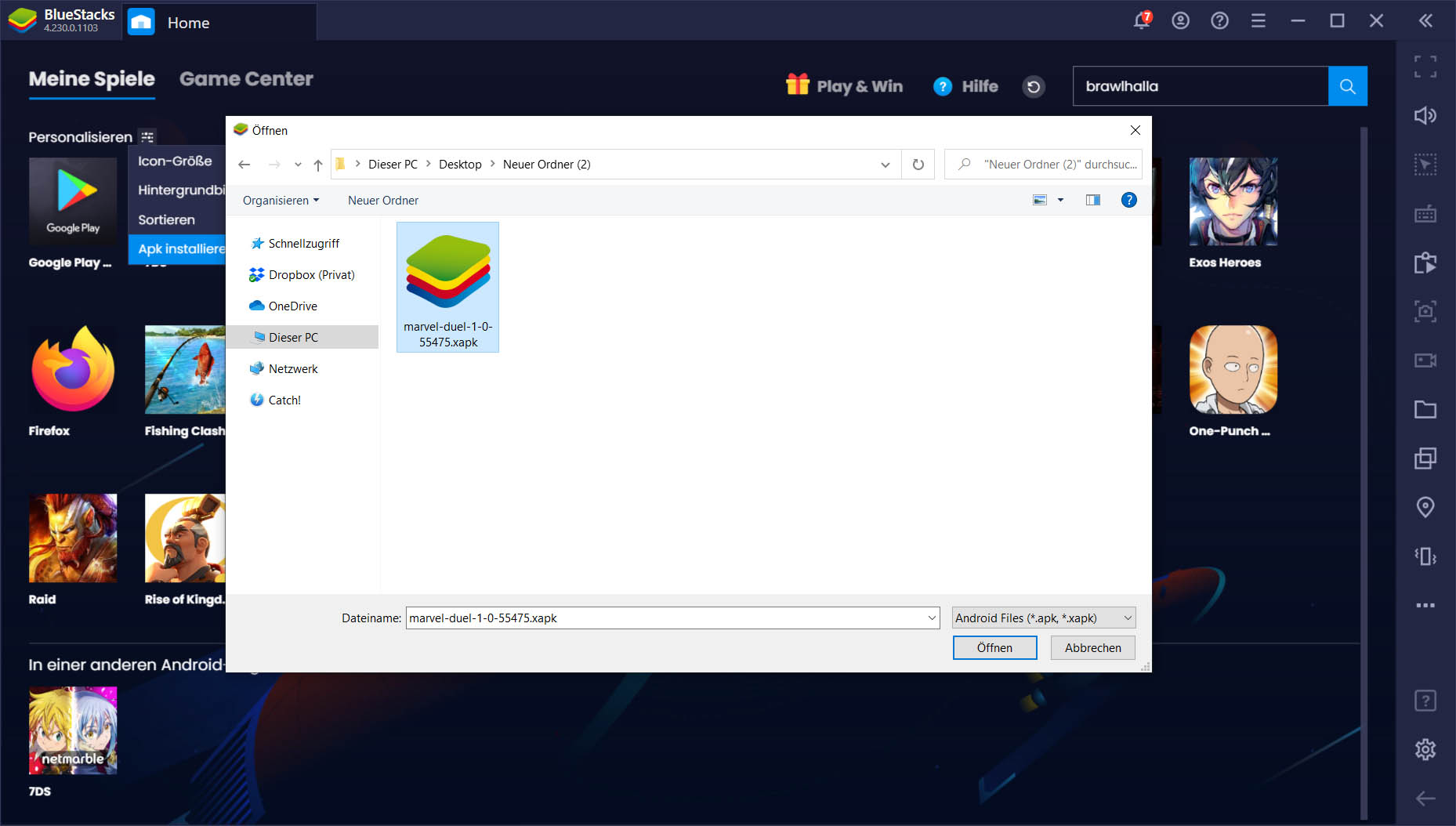Open recent locations dropdown arrow

(298, 165)
